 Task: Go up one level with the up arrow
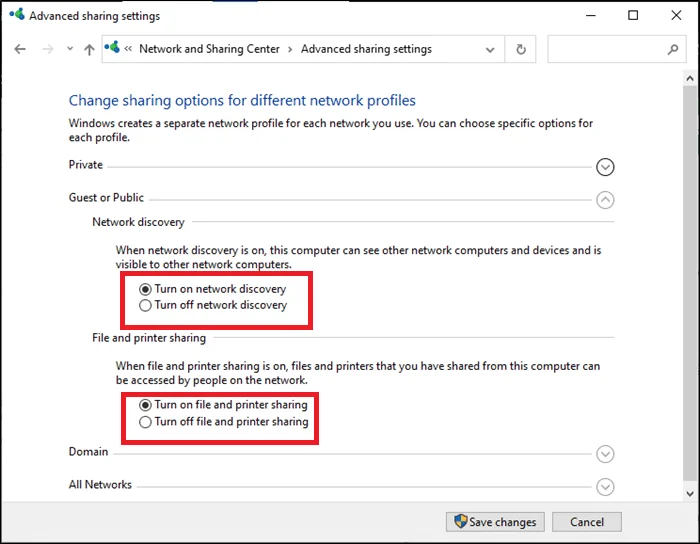[x=89, y=49]
